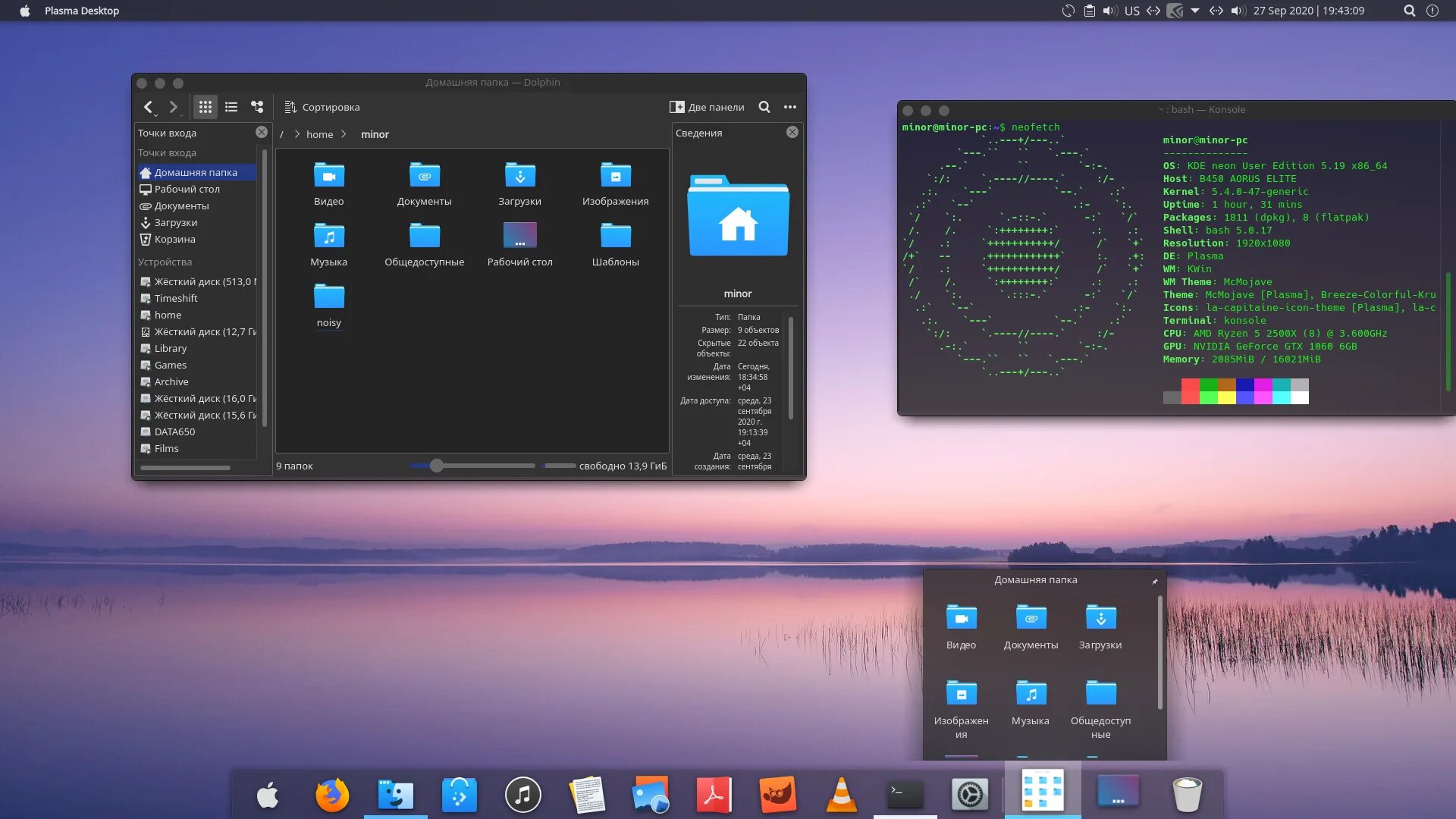
Task: Pin the Домашняя папка popup widget
Action: point(1154,581)
